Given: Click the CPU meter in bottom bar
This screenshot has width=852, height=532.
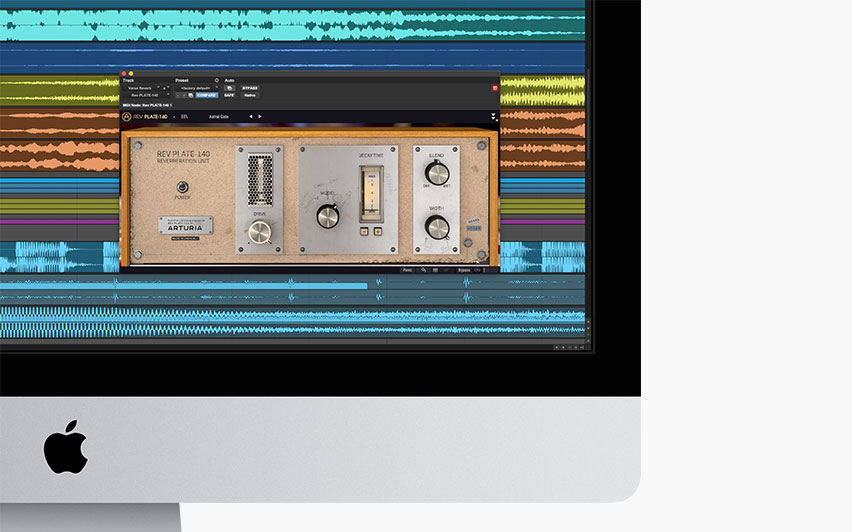Looking at the screenshot, I should (x=478, y=270).
